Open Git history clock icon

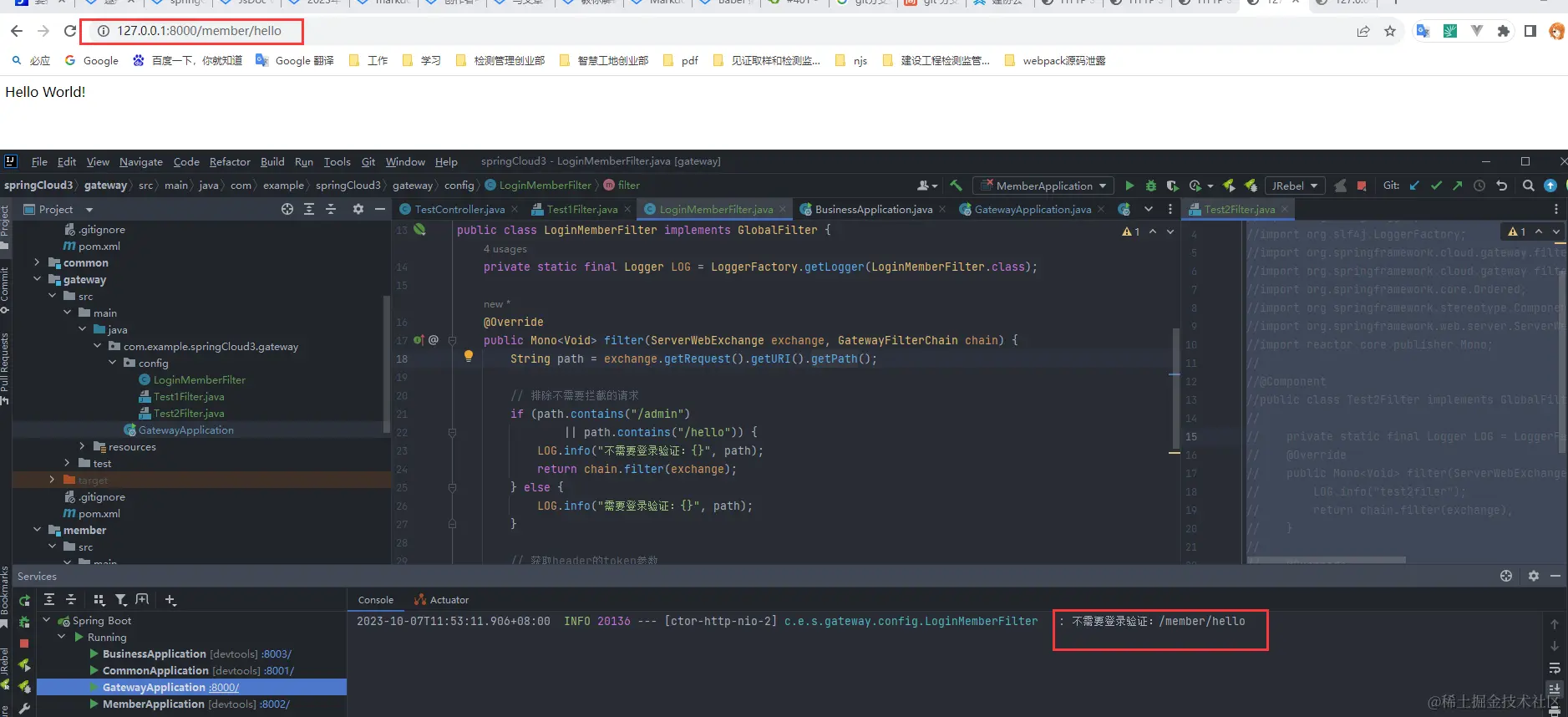[1479, 186]
